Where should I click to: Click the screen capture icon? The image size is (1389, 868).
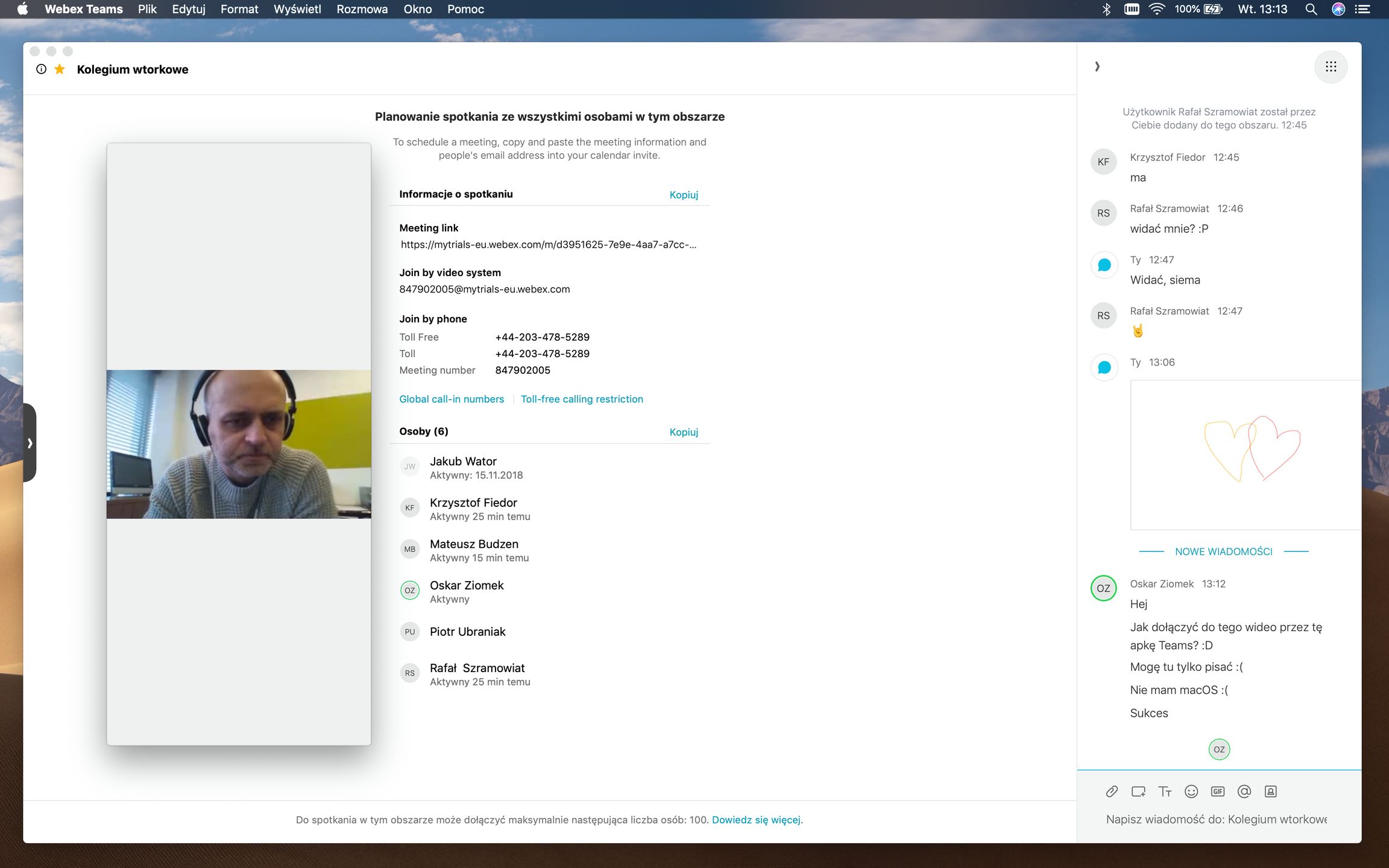(x=1138, y=791)
